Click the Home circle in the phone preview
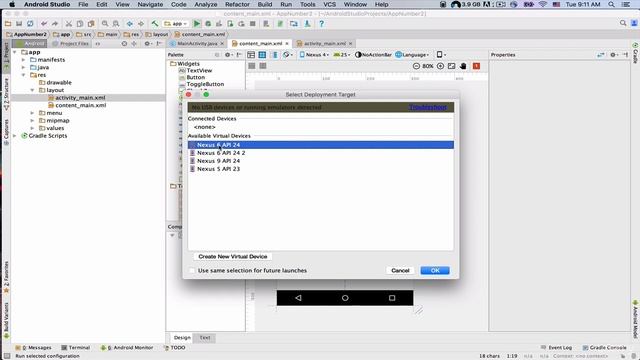Viewport: 640px width, 360px height. pos(345,298)
